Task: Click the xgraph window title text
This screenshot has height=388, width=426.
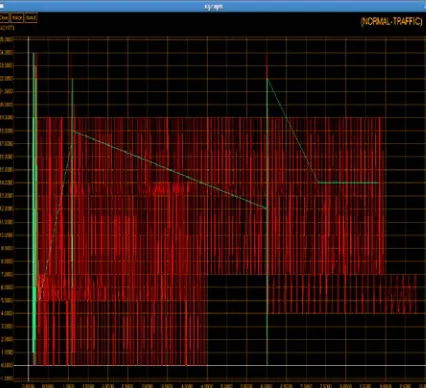Action: tap(213, 6)
